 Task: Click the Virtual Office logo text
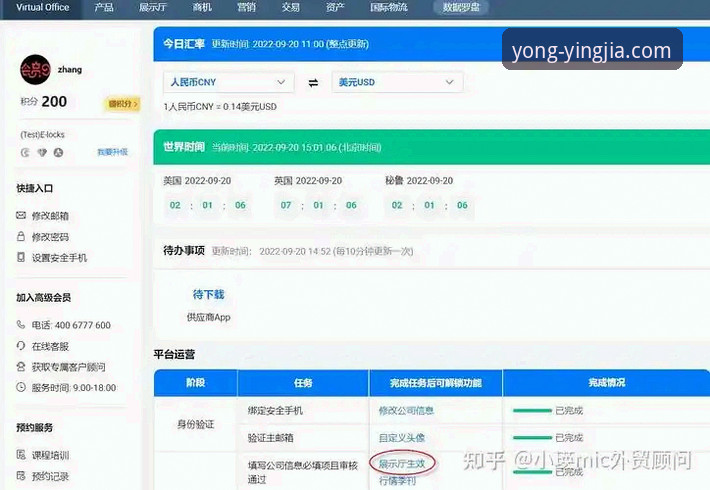click(x=43, y=7)
